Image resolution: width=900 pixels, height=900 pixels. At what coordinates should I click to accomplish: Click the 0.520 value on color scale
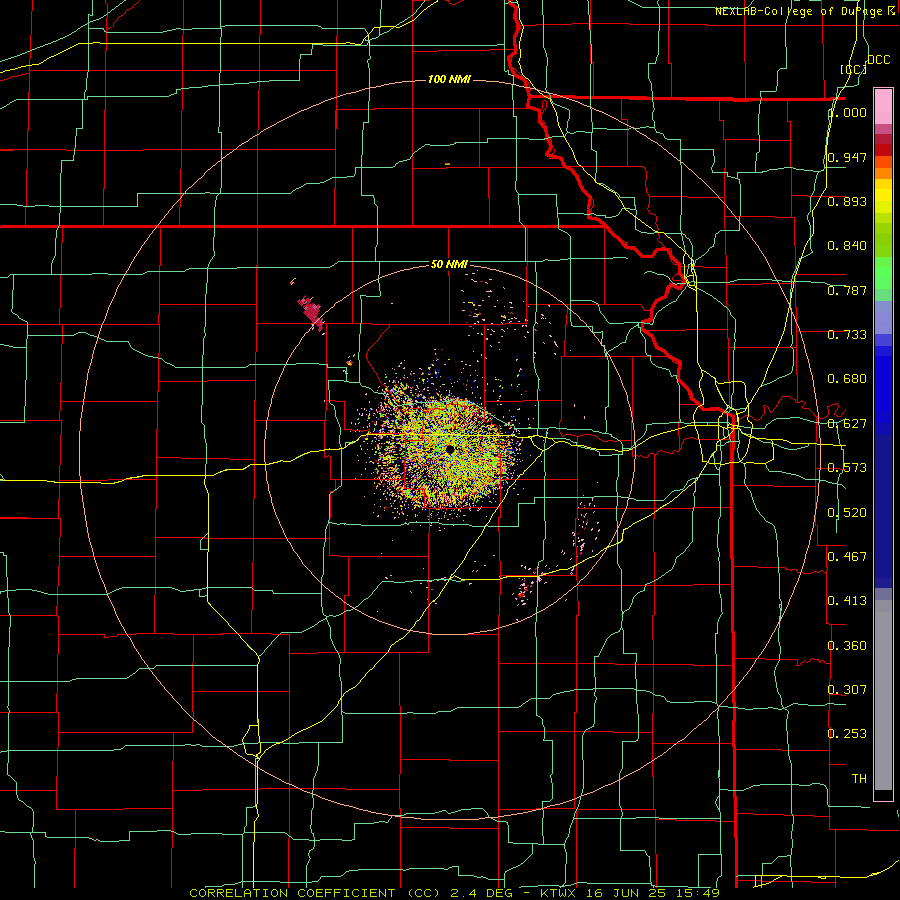coord(848,513)
